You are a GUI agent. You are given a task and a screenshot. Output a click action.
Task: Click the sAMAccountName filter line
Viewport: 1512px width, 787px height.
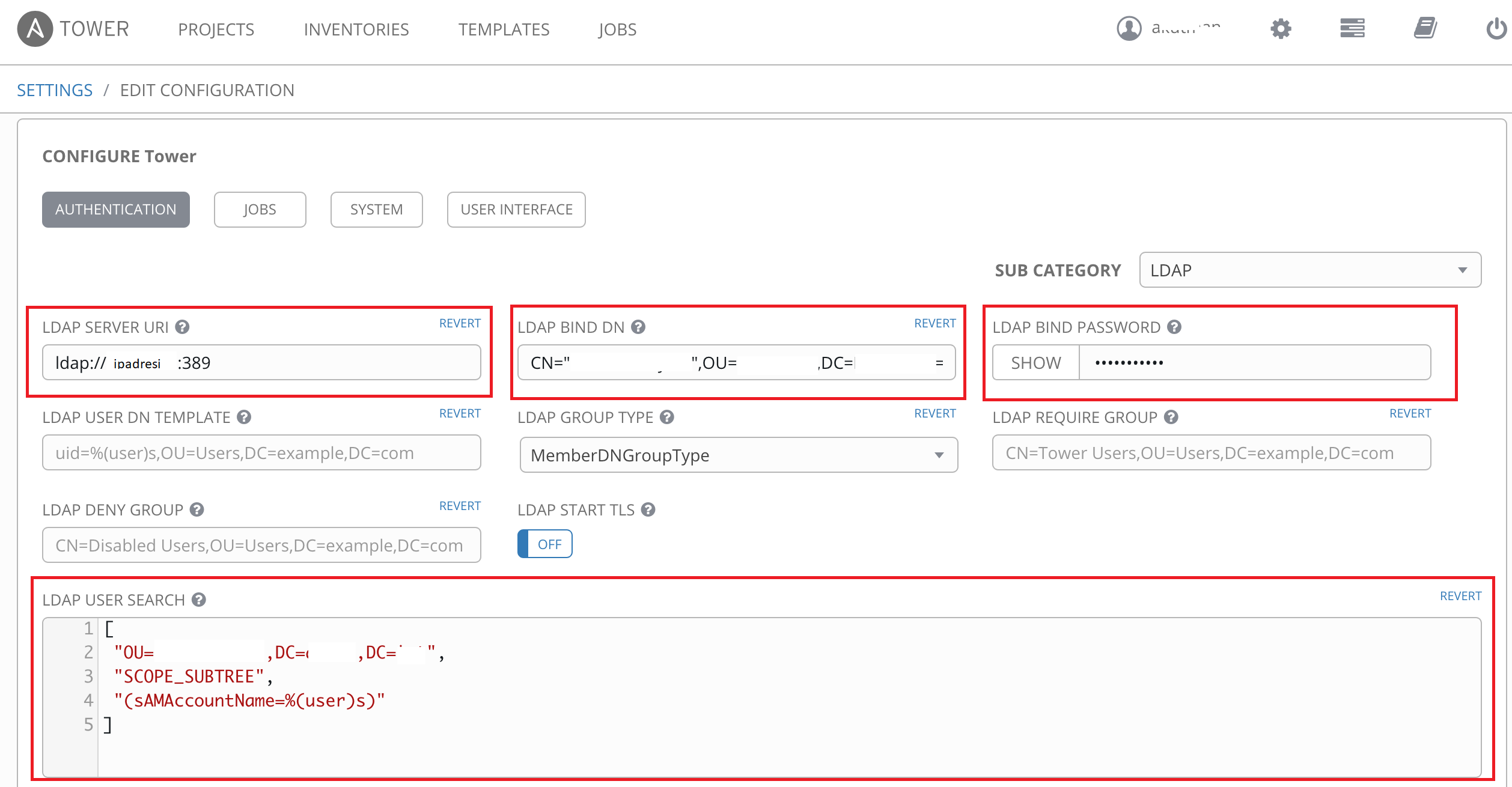[249, 700]
